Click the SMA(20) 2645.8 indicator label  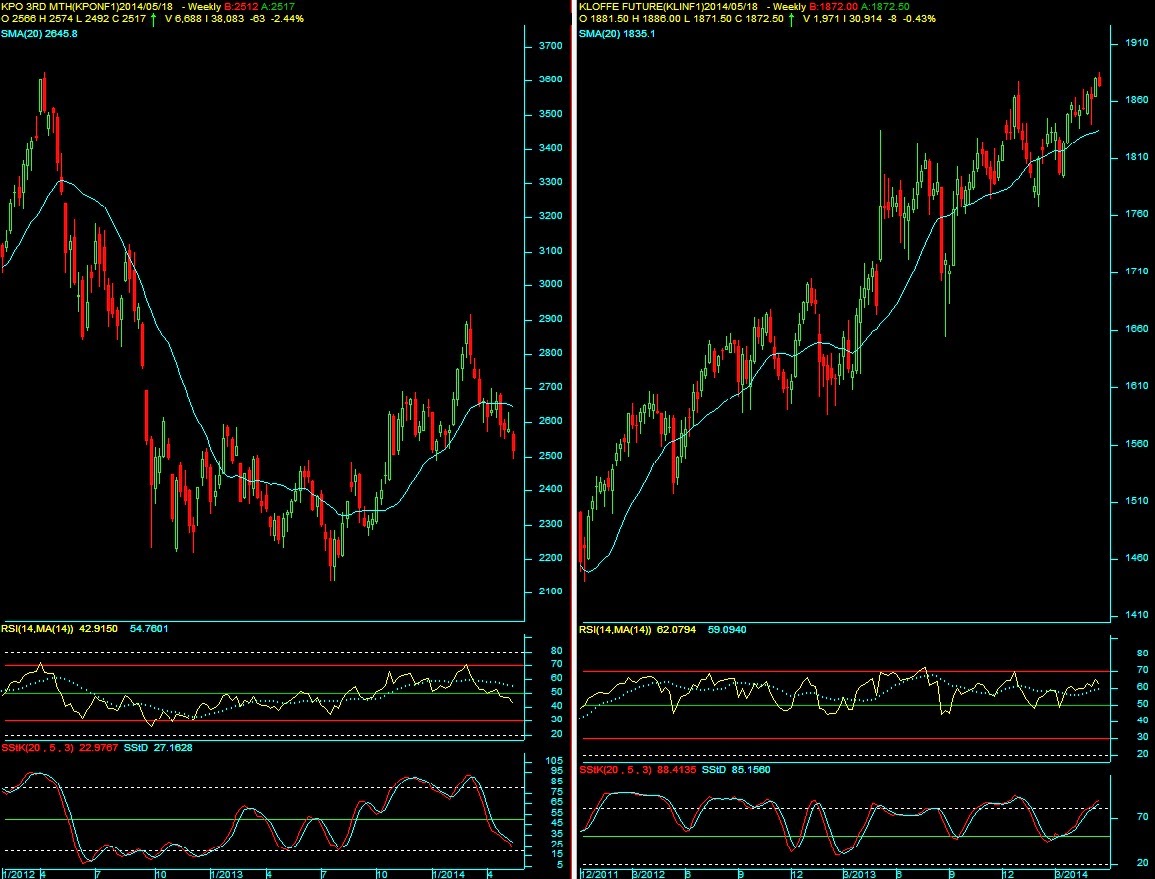pyautogui.click(x=39, y=34)
